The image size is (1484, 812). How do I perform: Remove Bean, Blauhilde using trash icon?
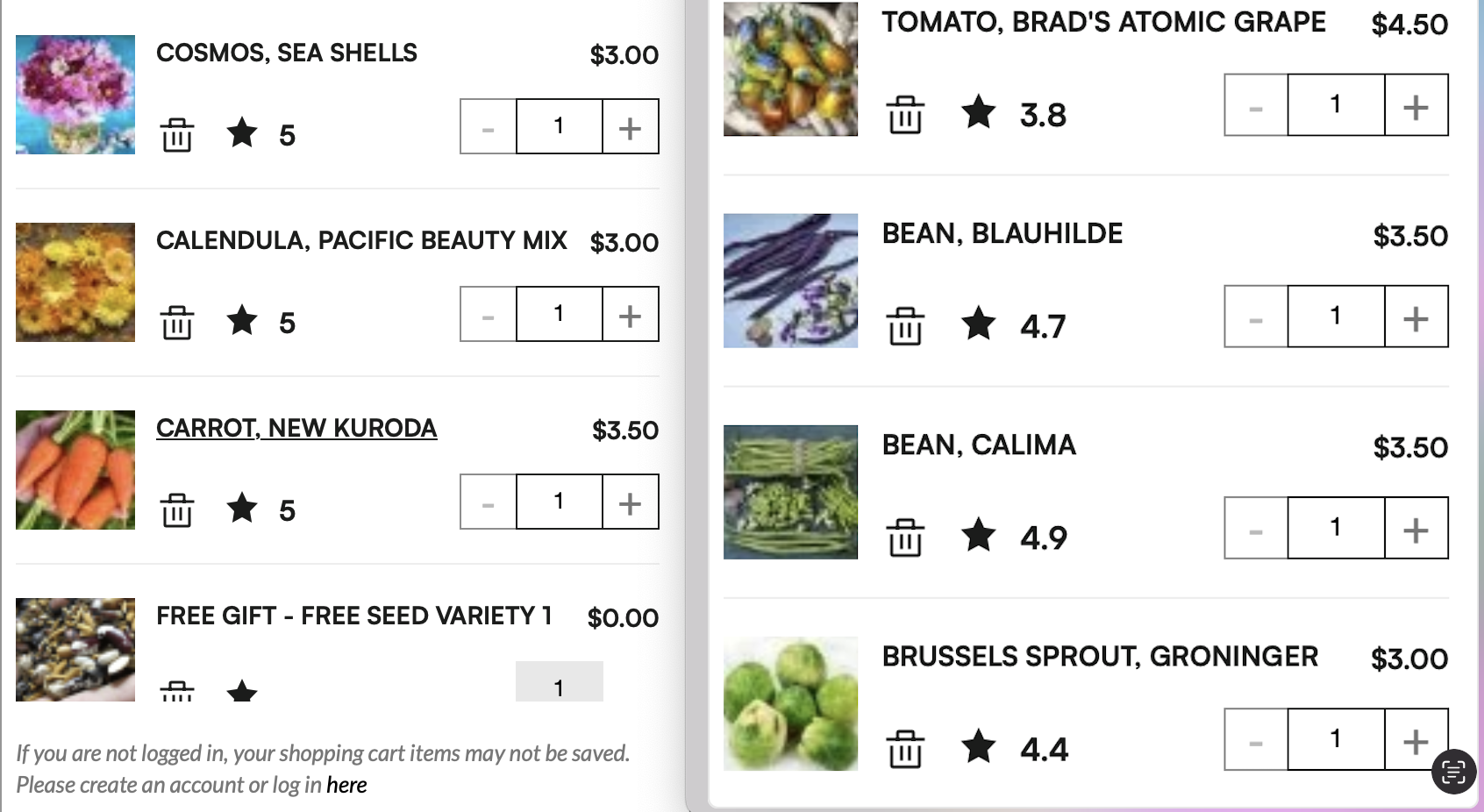pos(904,326)
